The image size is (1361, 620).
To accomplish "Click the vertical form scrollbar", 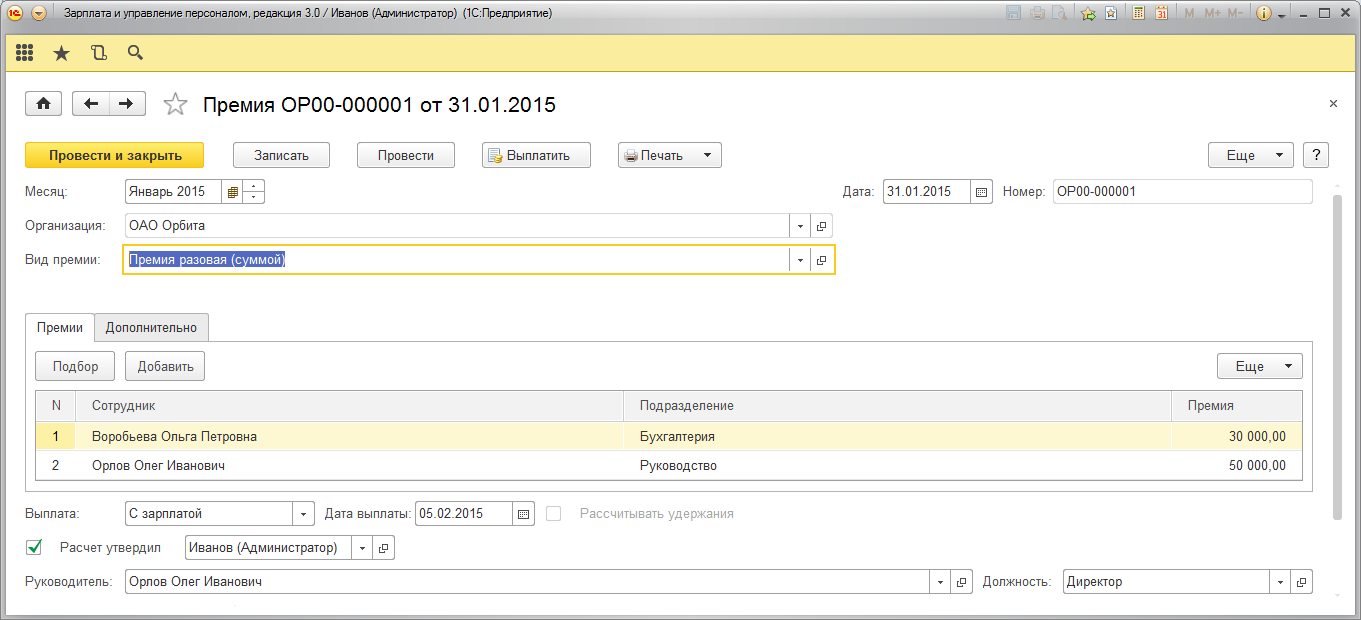I will pos(1337,357).
